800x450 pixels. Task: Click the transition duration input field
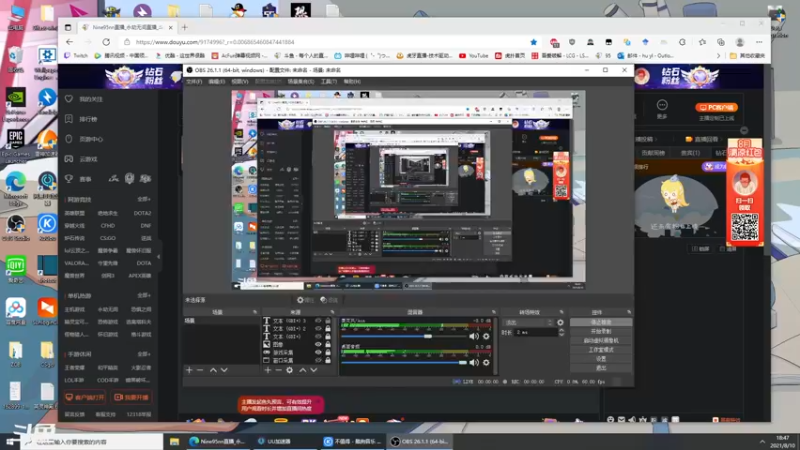click(x=536, y=332)
